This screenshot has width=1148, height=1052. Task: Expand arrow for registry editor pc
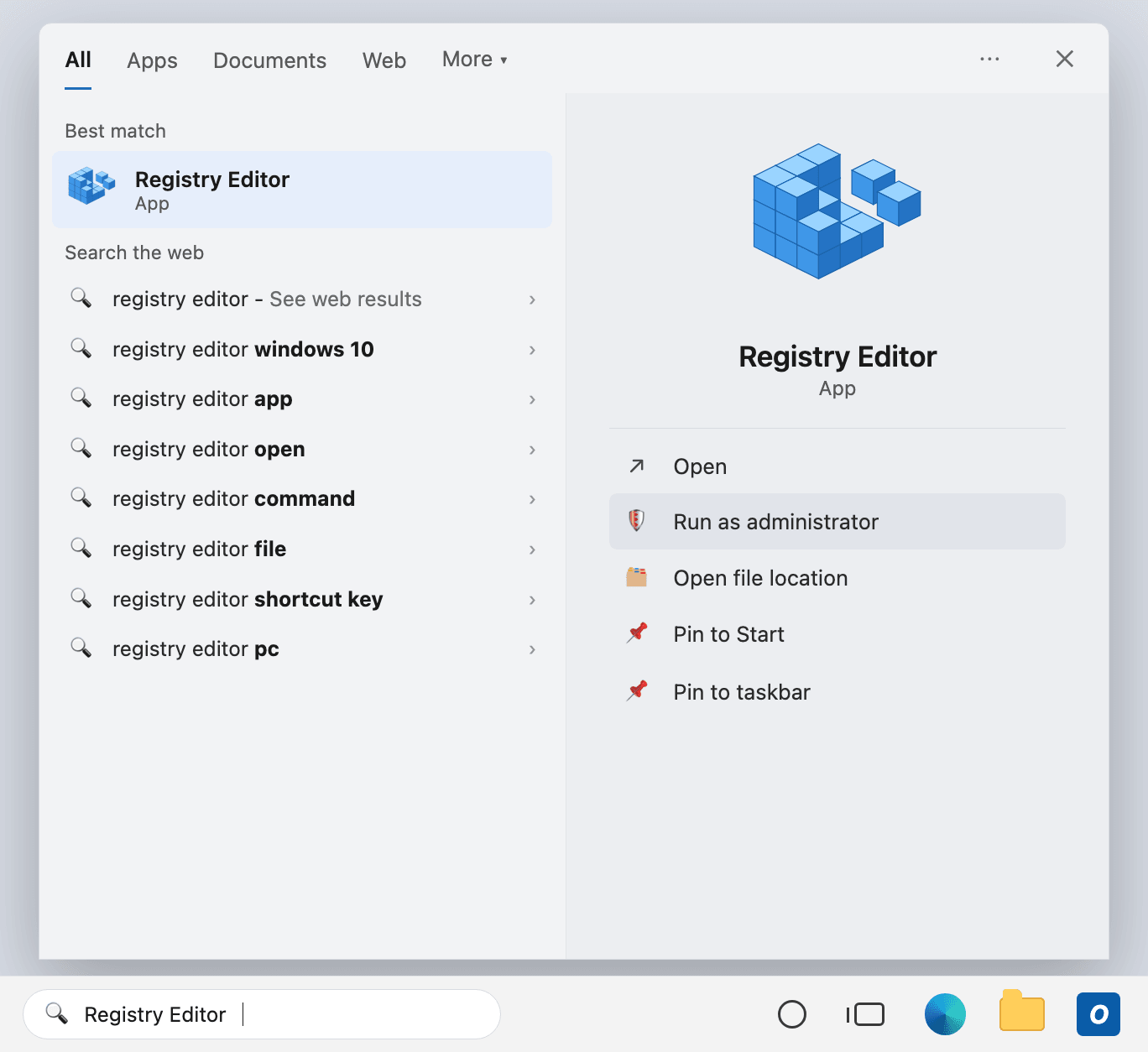pos(532,649)
